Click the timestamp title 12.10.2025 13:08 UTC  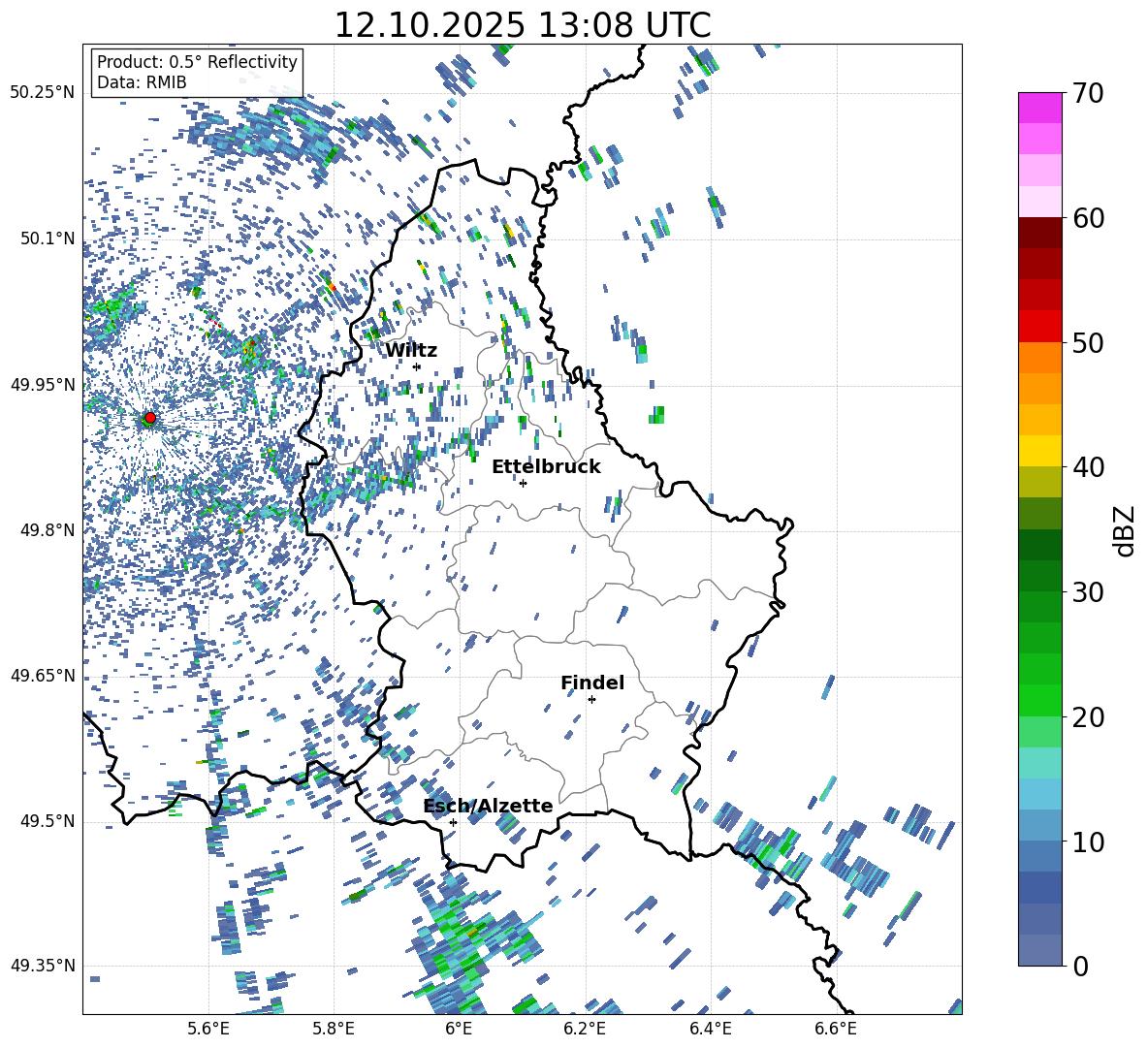pyautogui.click(x=522, y=25)
